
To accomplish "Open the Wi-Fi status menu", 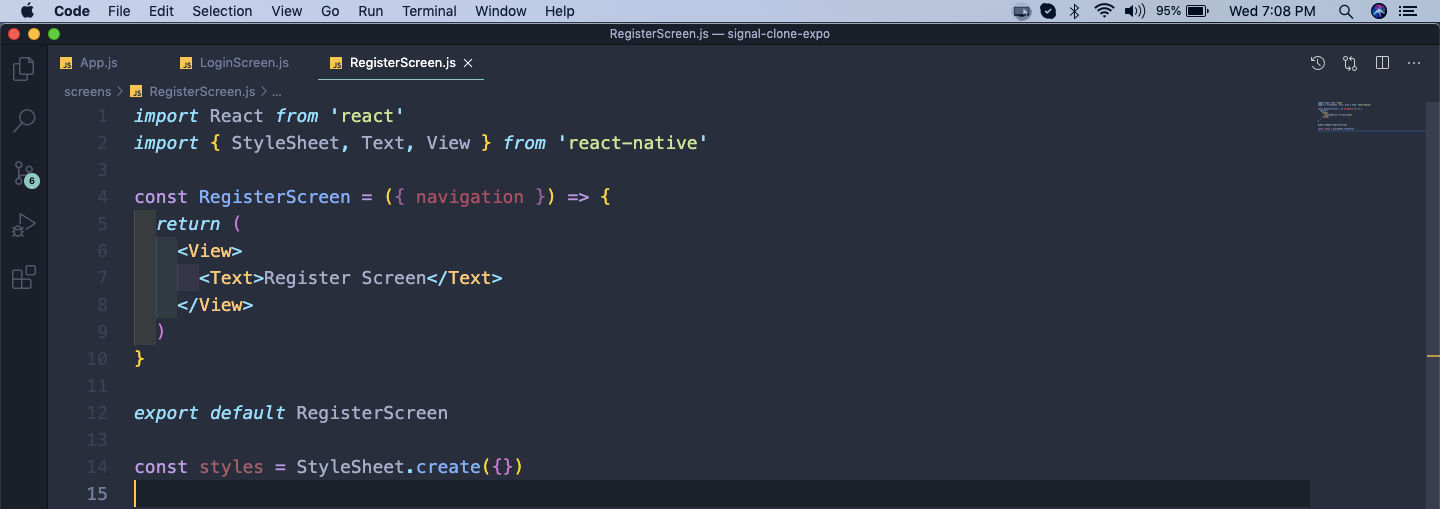I will click(x=1104, y=11).
